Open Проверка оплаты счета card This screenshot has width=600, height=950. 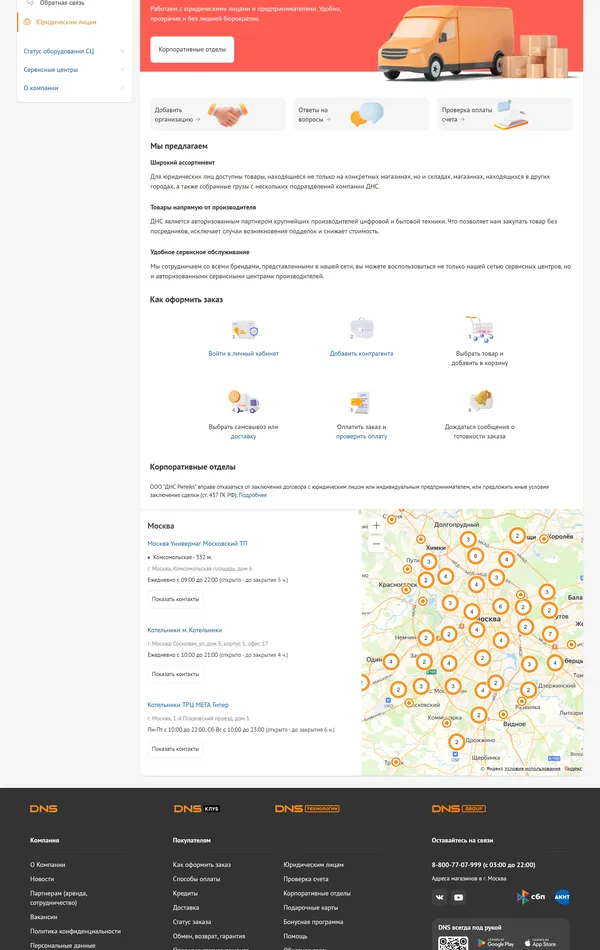coord(504,115)
